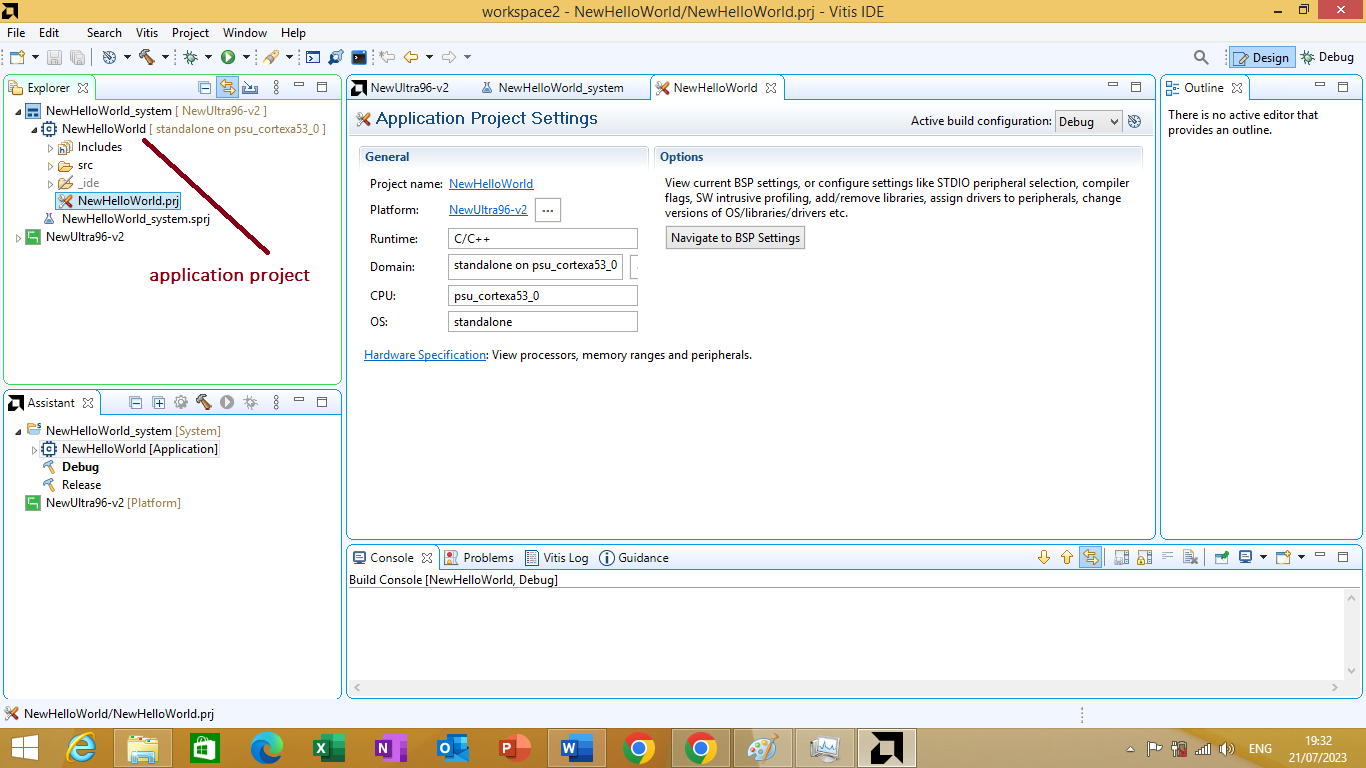1366x768 pixels.
Task: Select NewHelloWorld.prj in Explorer
Action: (119, 201)
